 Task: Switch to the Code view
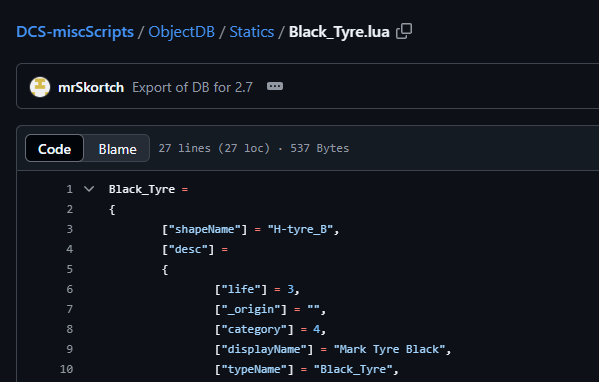tap(54, 149)
